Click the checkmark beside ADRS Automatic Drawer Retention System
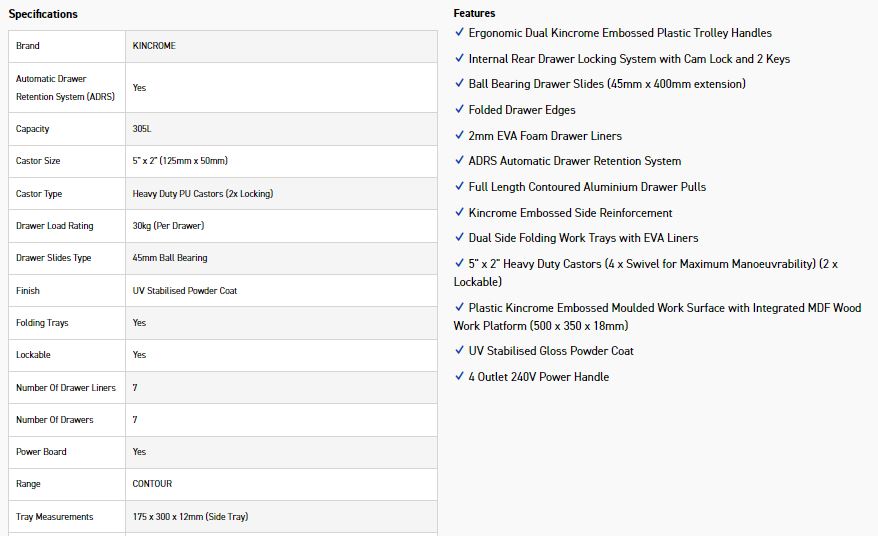Screen dimensions: 878x536 [x=459, y=160]
